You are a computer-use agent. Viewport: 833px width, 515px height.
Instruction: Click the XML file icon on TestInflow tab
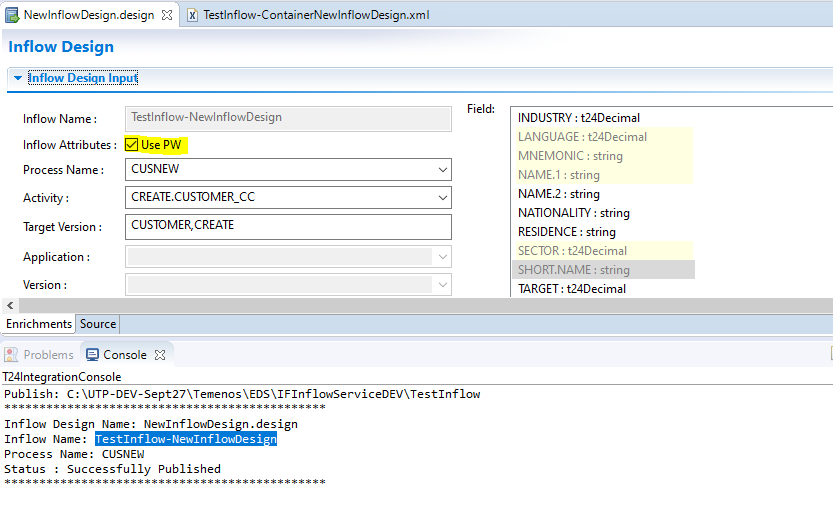pos(192,16)
